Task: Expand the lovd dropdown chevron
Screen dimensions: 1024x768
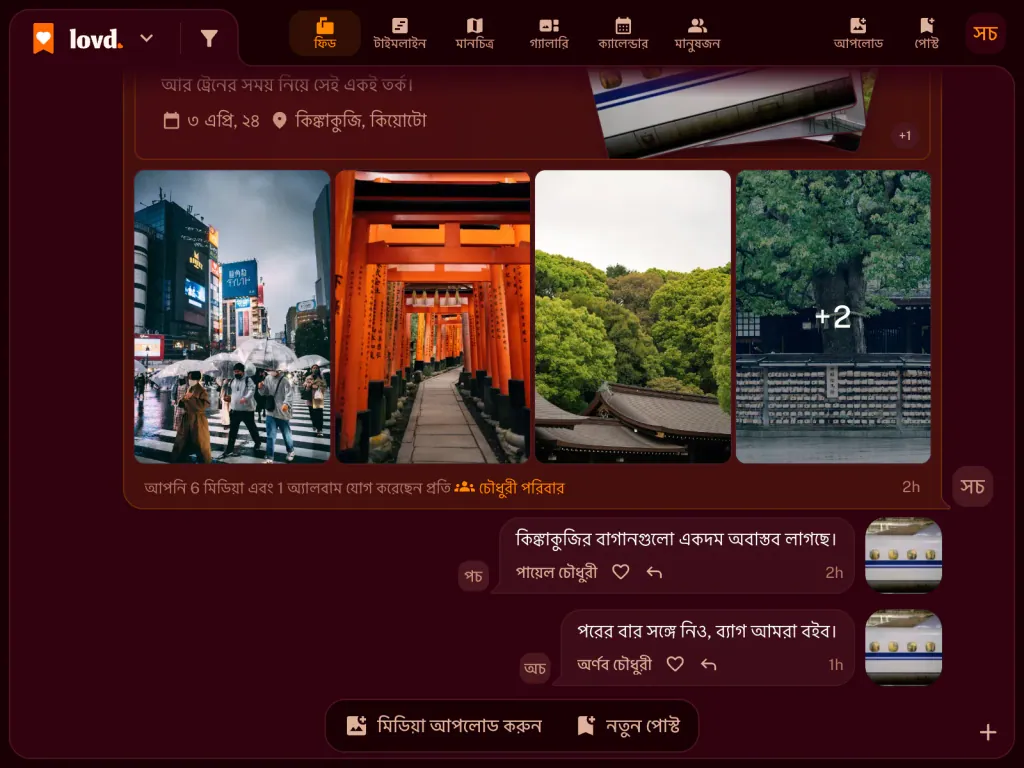Action: click(x=147, y=39)
